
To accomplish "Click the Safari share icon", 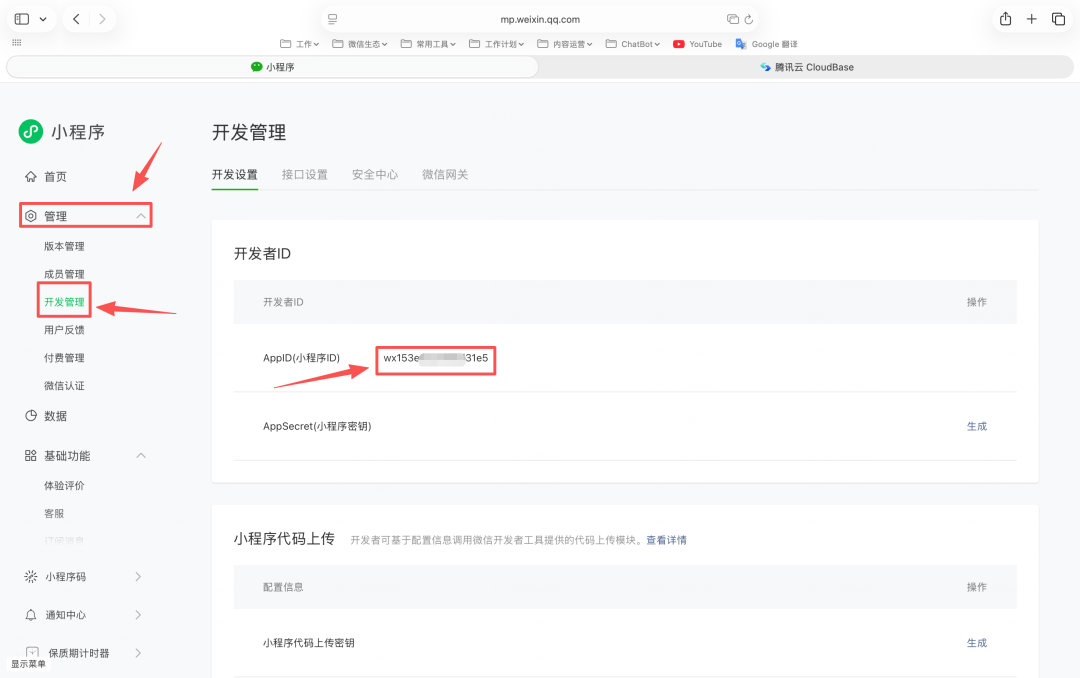I will pos(1003,18).
